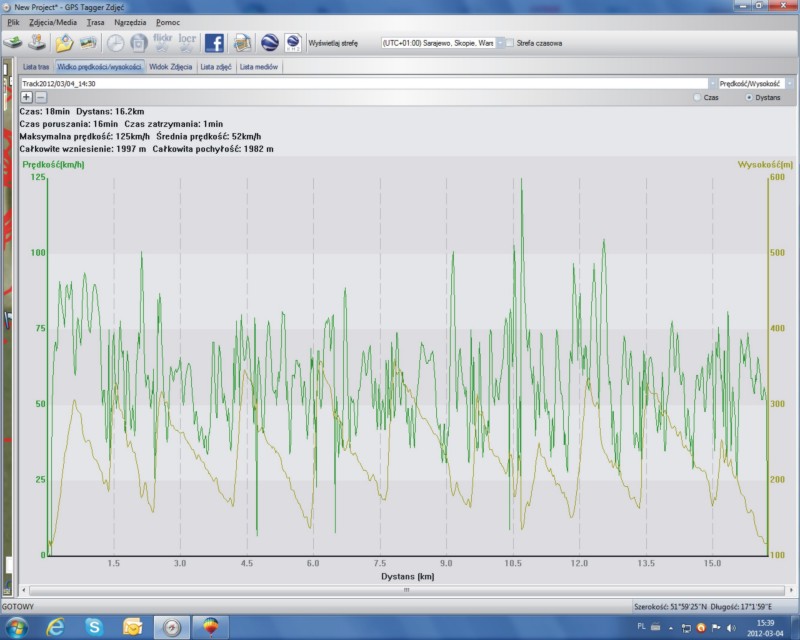Open the Pomoc menu
Image resolution: width=800 pixels, height=640 pixels.
point(168,22)
